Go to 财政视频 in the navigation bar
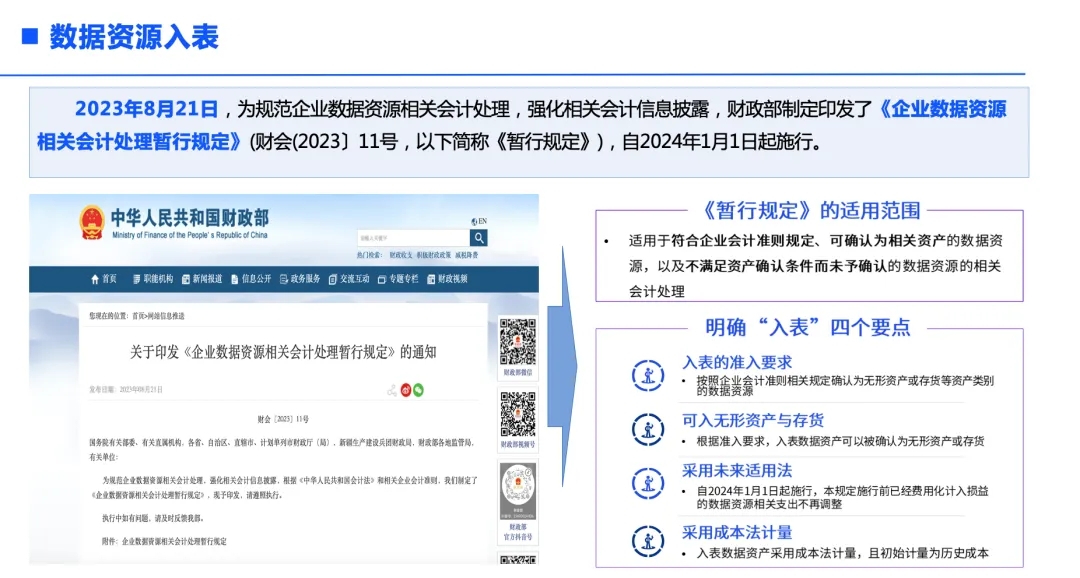This screenshot has width=1080, height=578. pos(447,279)
